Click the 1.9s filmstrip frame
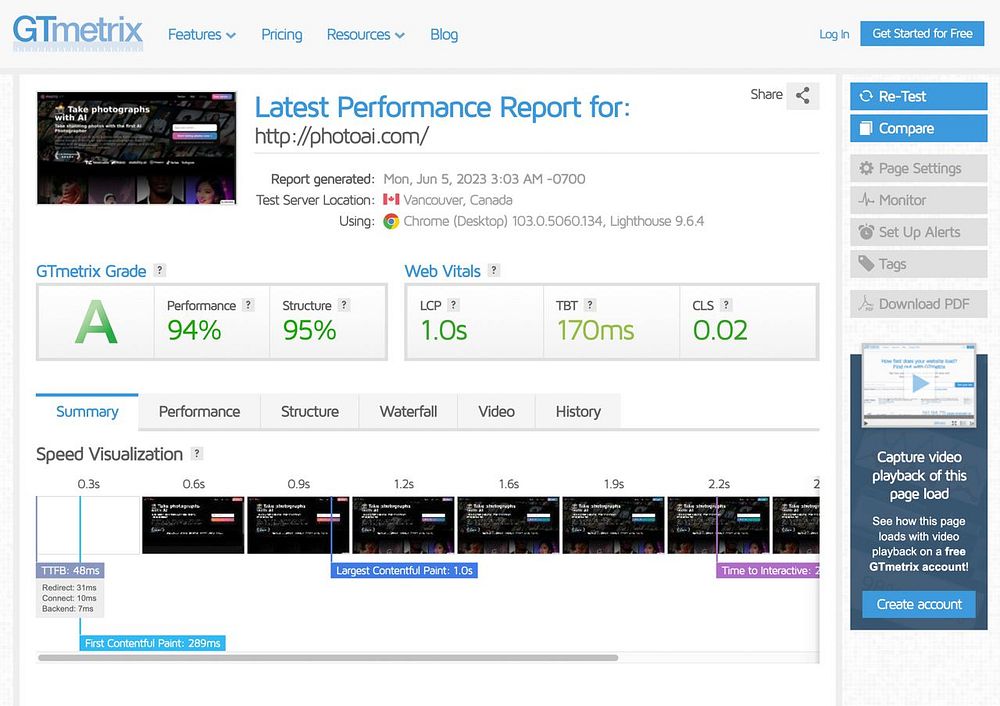1000x706 pixels. click(614, 525)
